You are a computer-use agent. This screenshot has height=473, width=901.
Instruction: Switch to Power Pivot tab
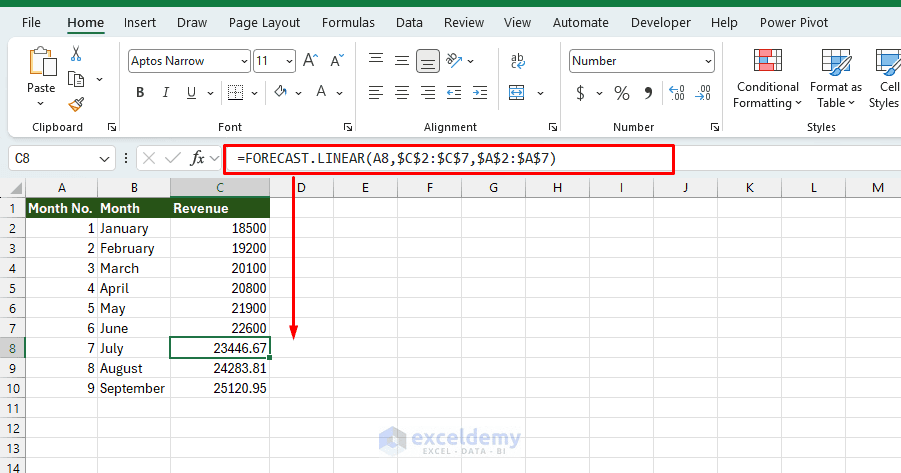(794, 22)
